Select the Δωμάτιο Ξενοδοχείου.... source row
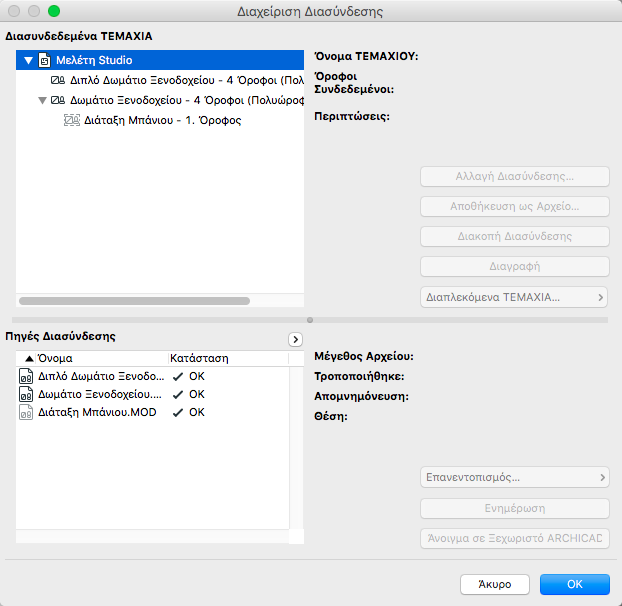Screen dimensions: 622x606 tap(153, 394)
